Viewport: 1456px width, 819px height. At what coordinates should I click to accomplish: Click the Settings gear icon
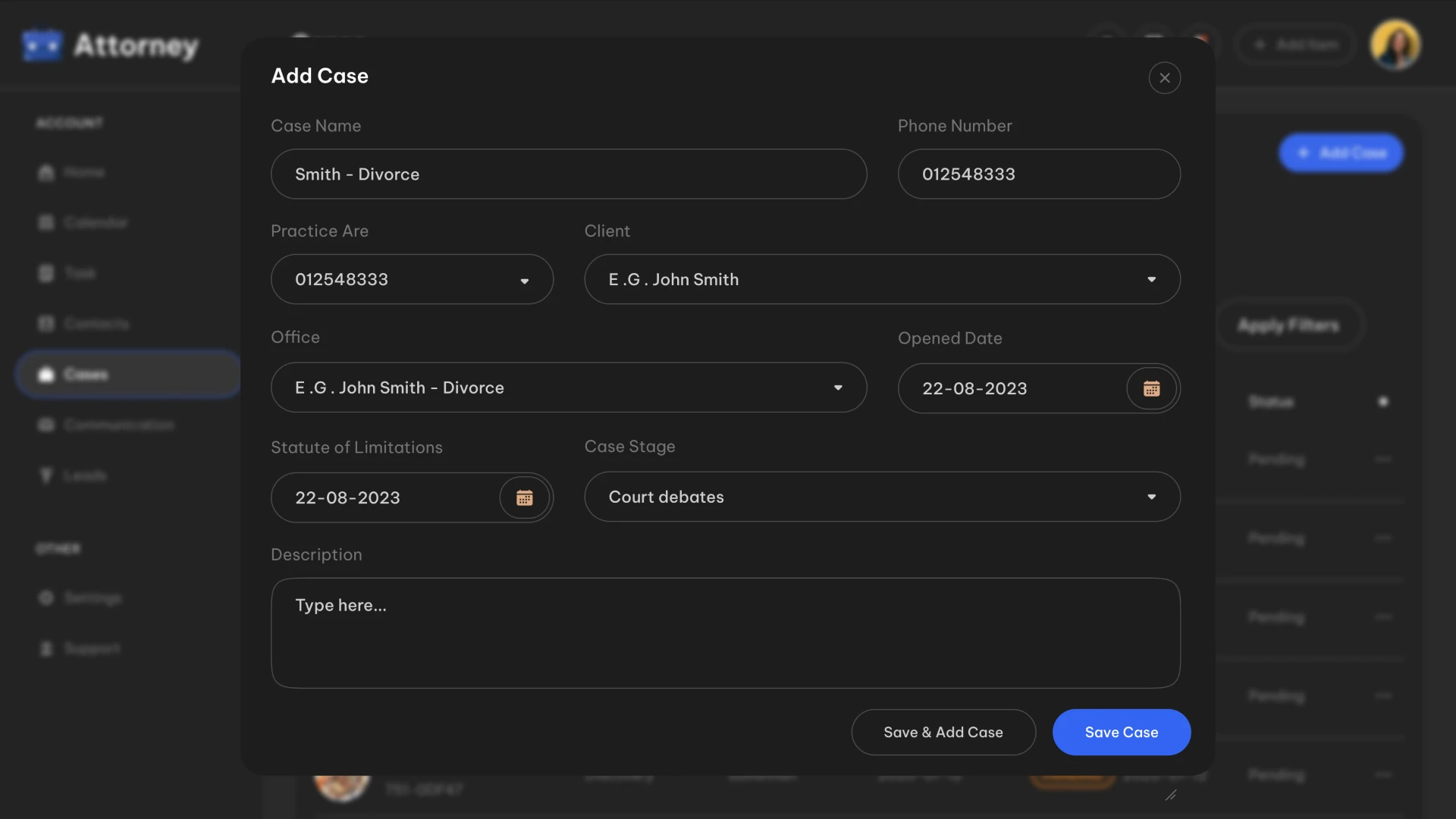(x=47, y=598)
